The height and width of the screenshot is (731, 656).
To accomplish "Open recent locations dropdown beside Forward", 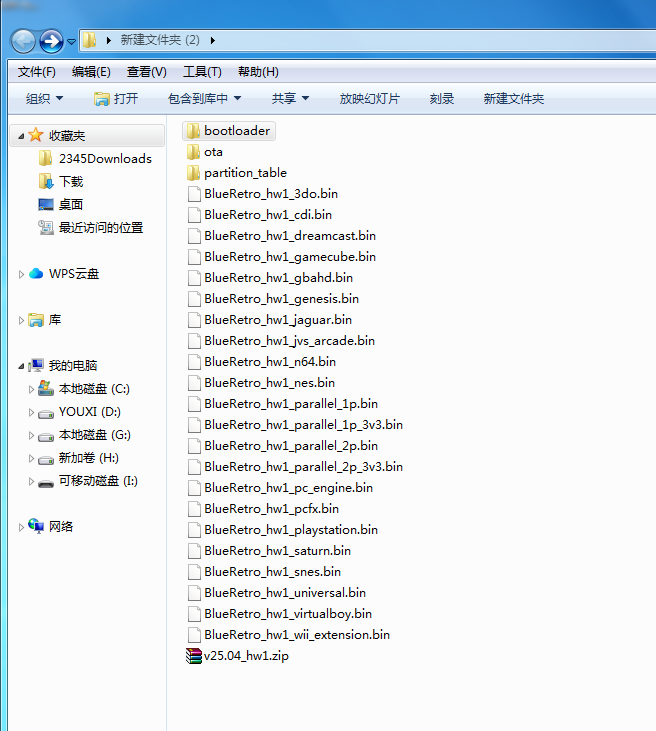I will (x=71, y=41).
